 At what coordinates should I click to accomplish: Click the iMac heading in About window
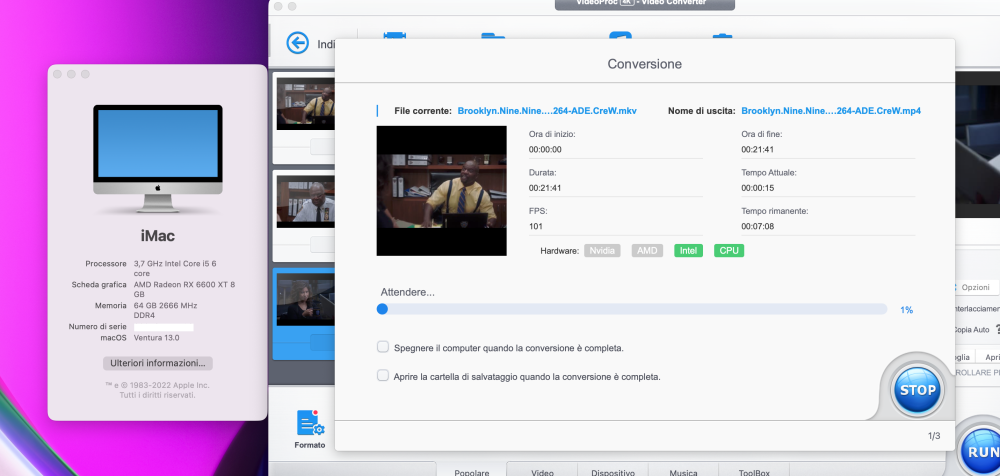click(x=158, y=236)
